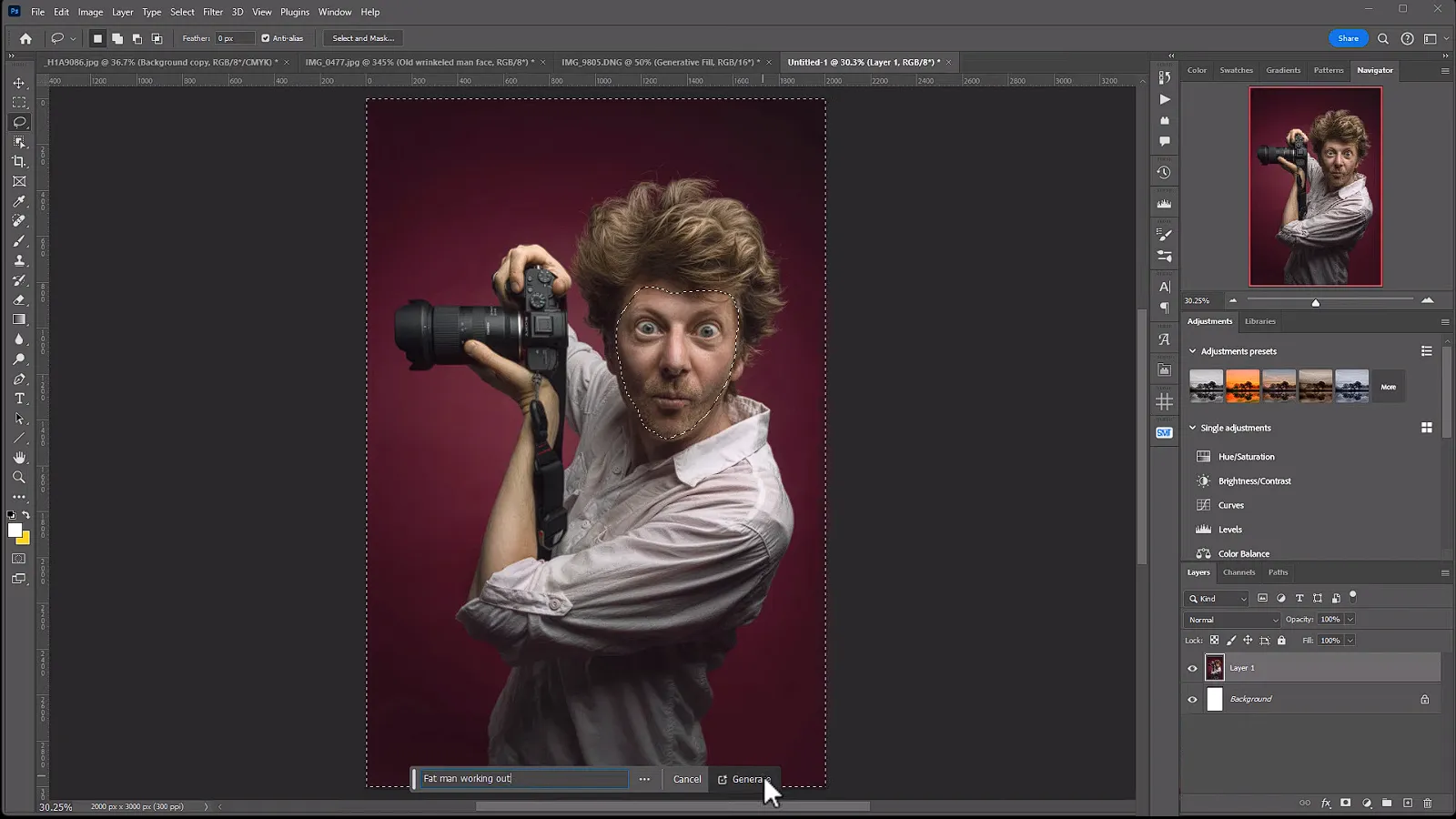Click the foreground color swatch

14,529
